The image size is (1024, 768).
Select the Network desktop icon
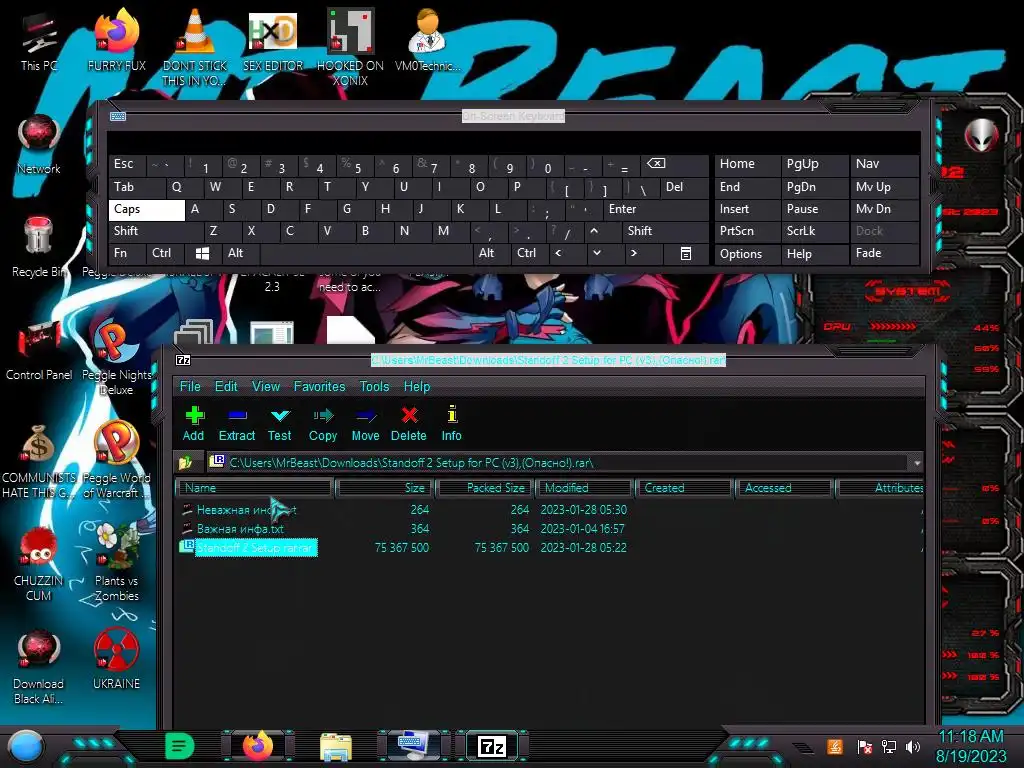tap(39, 145)
